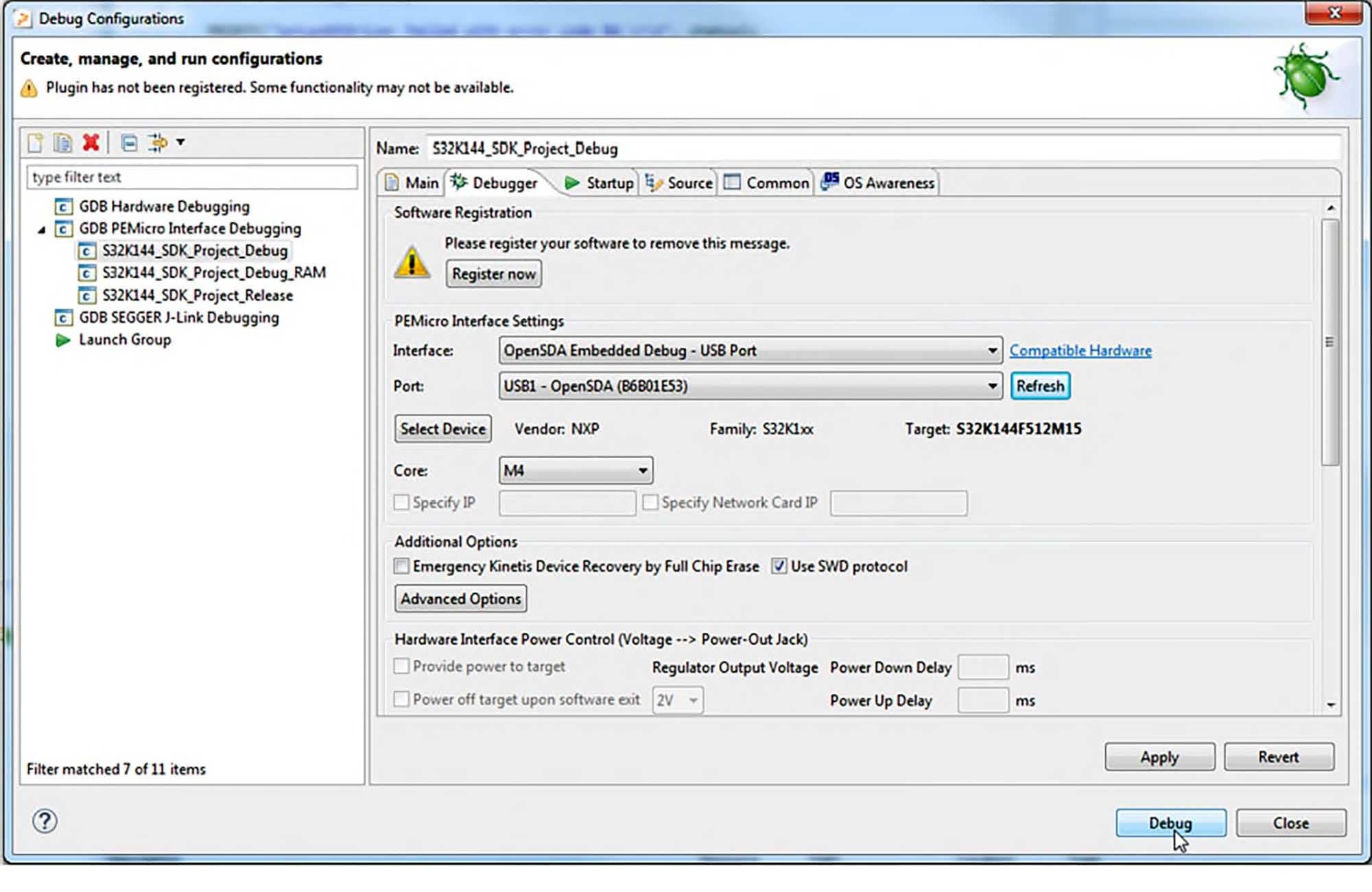Switch to the Source tab
Image resolution: width=1372 pixels, height=892 pixels.
[679, 183]
